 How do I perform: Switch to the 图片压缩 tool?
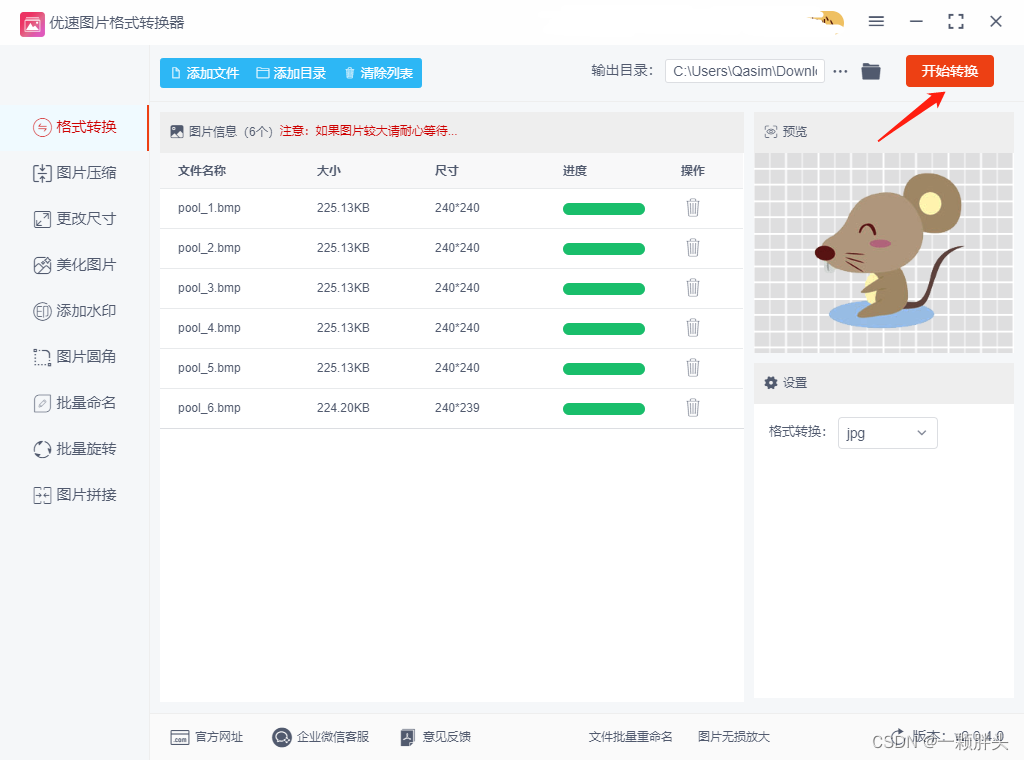pyautogui.click(x=74, y=173)
